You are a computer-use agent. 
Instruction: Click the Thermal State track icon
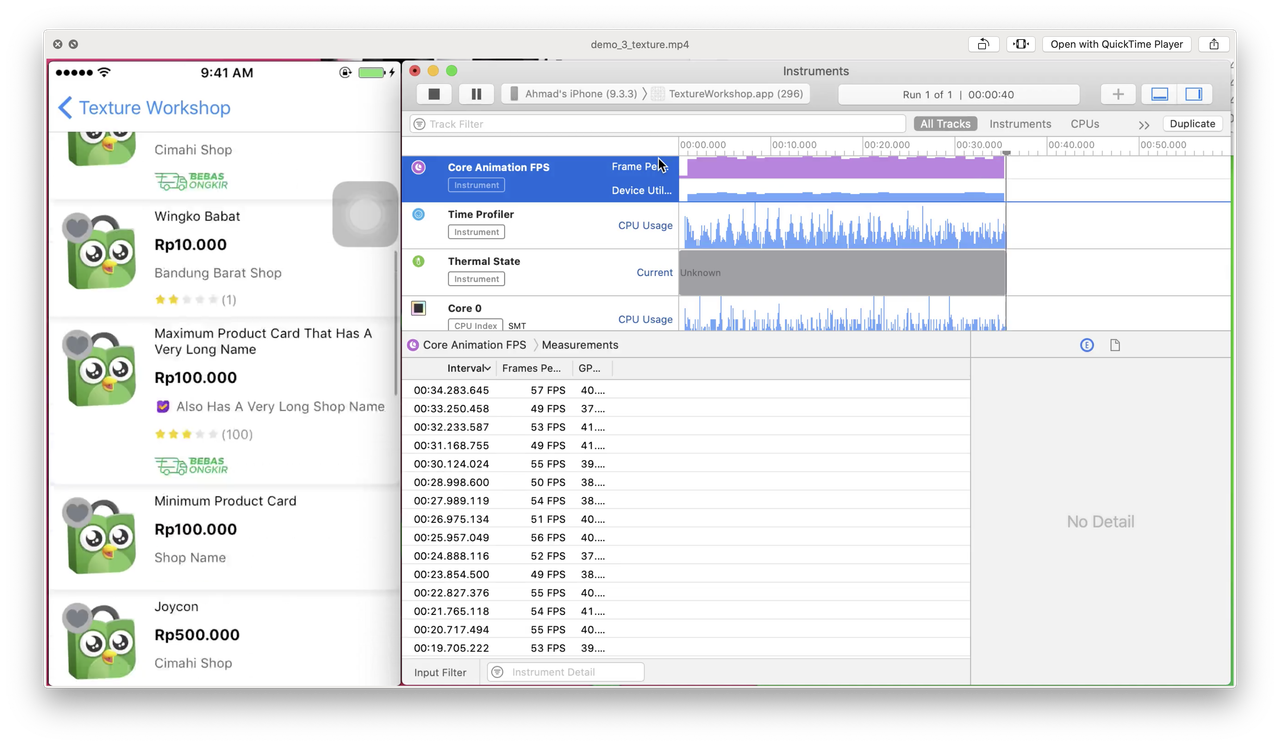(419, 261)
